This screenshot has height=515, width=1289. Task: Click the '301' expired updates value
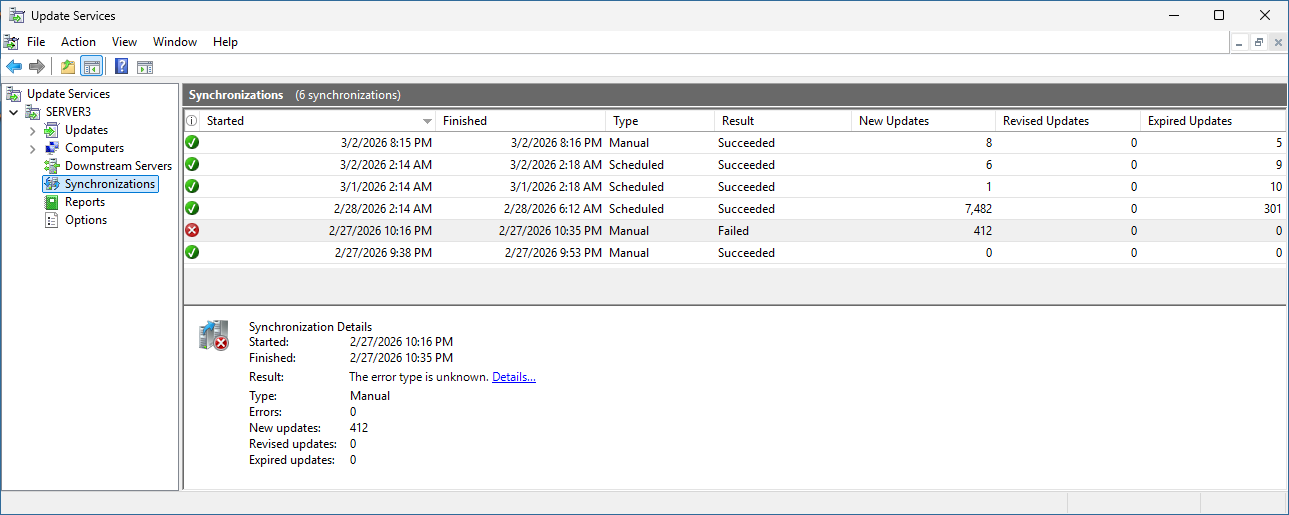point(1272,209)
